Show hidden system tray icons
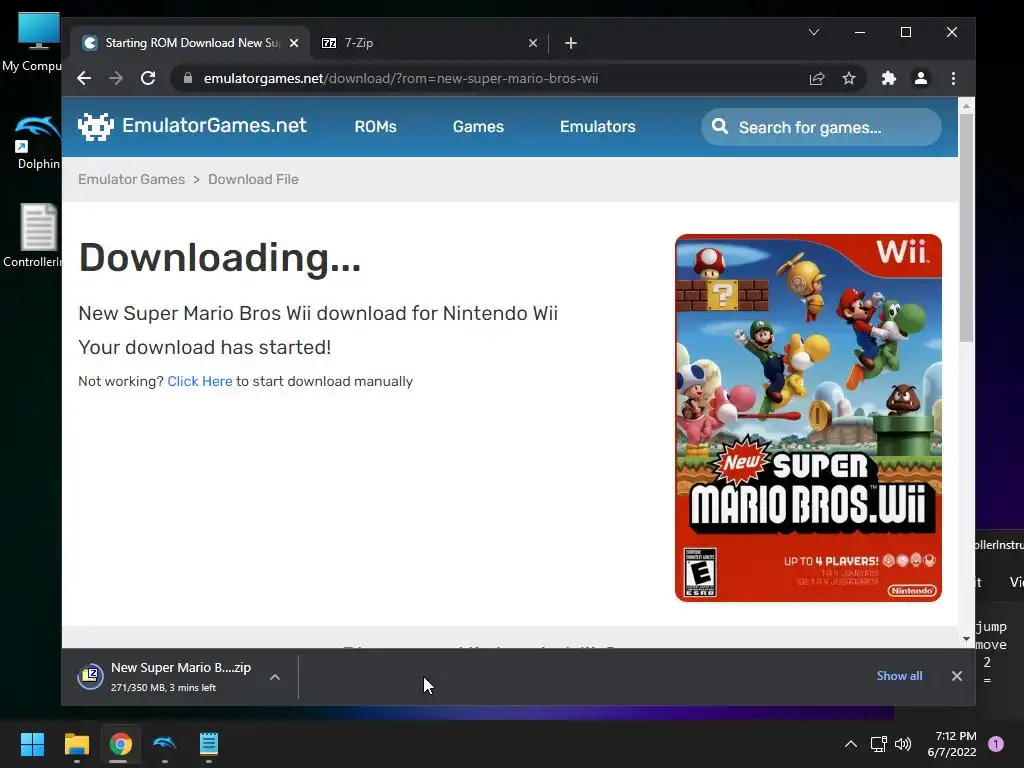Viewport: 1024px width, 768px height. pyautogui.click(x=851, y=744)
